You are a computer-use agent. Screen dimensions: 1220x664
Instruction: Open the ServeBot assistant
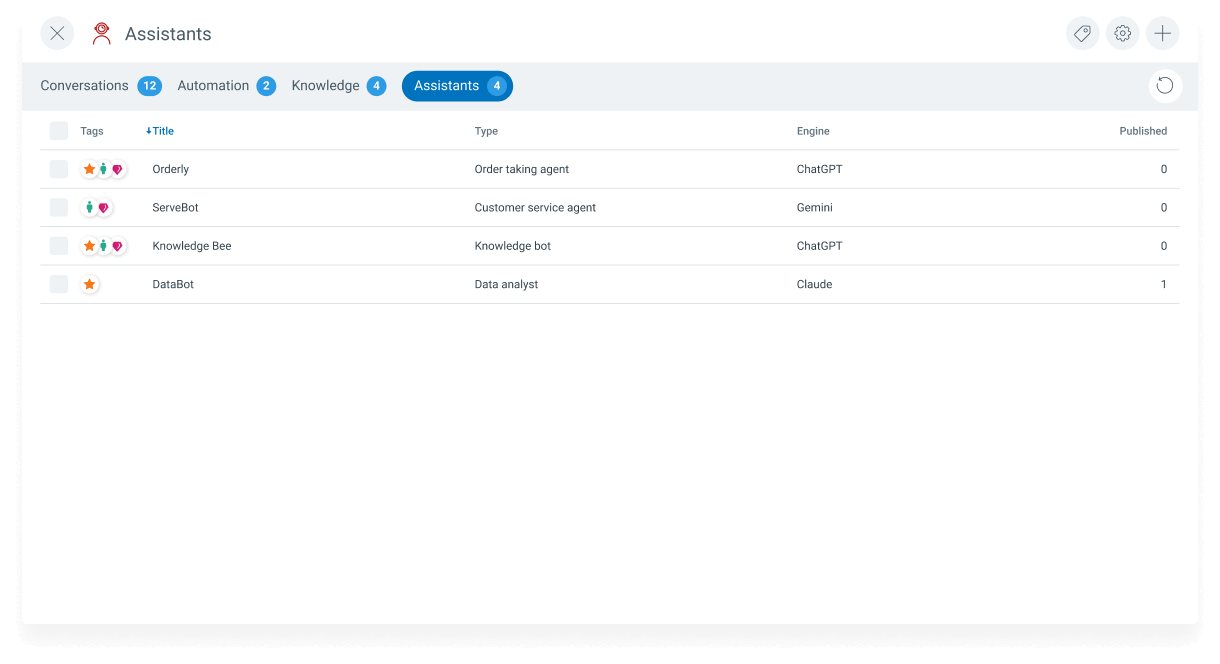click(x=175, y=208)
